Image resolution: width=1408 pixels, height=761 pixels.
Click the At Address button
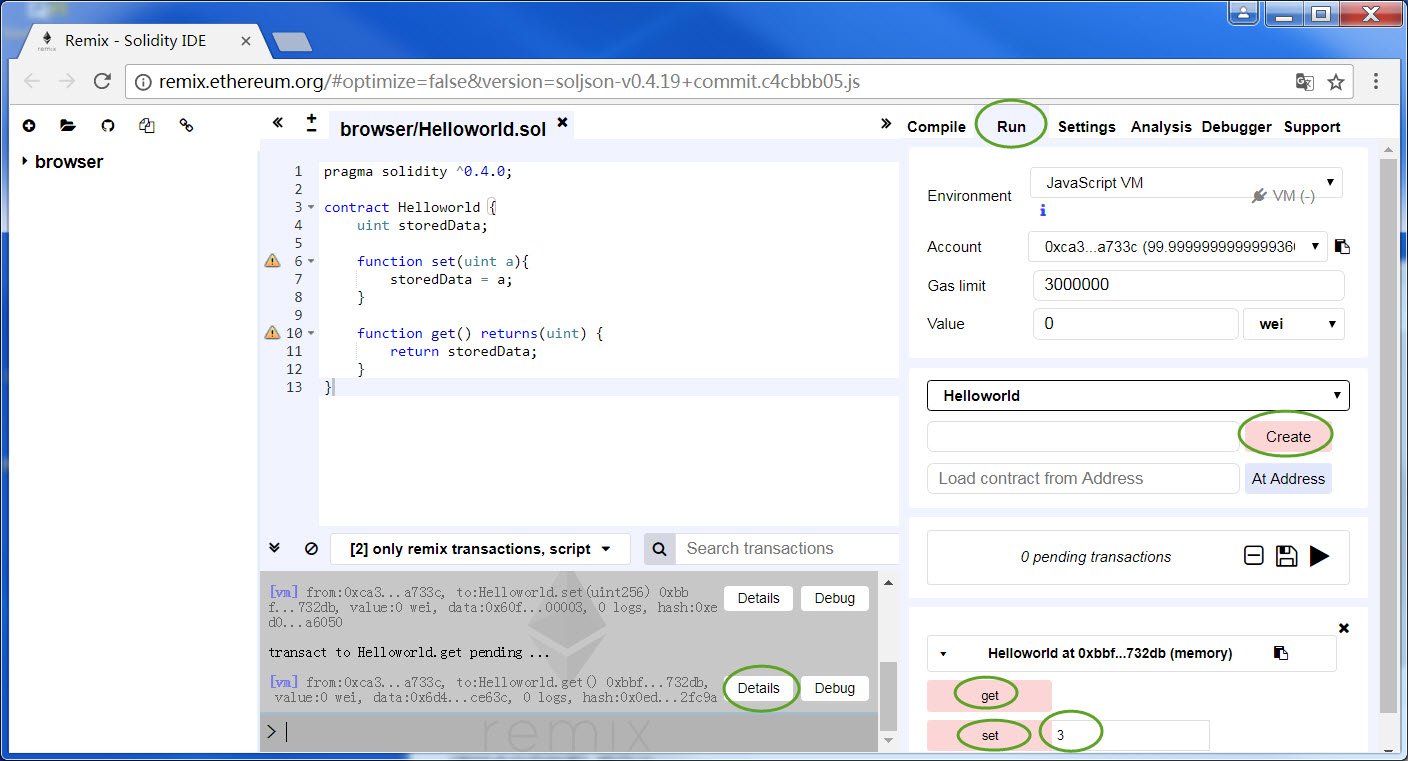pos(1288,478)
